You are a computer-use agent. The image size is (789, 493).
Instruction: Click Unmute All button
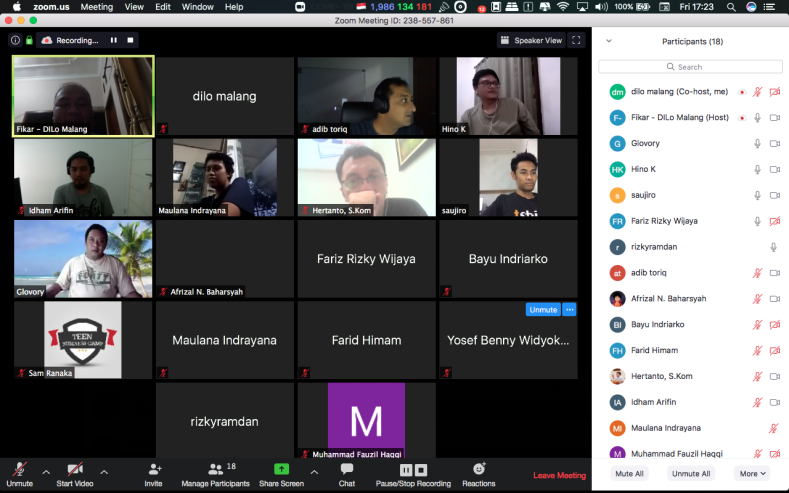click(x=691, y=473)
